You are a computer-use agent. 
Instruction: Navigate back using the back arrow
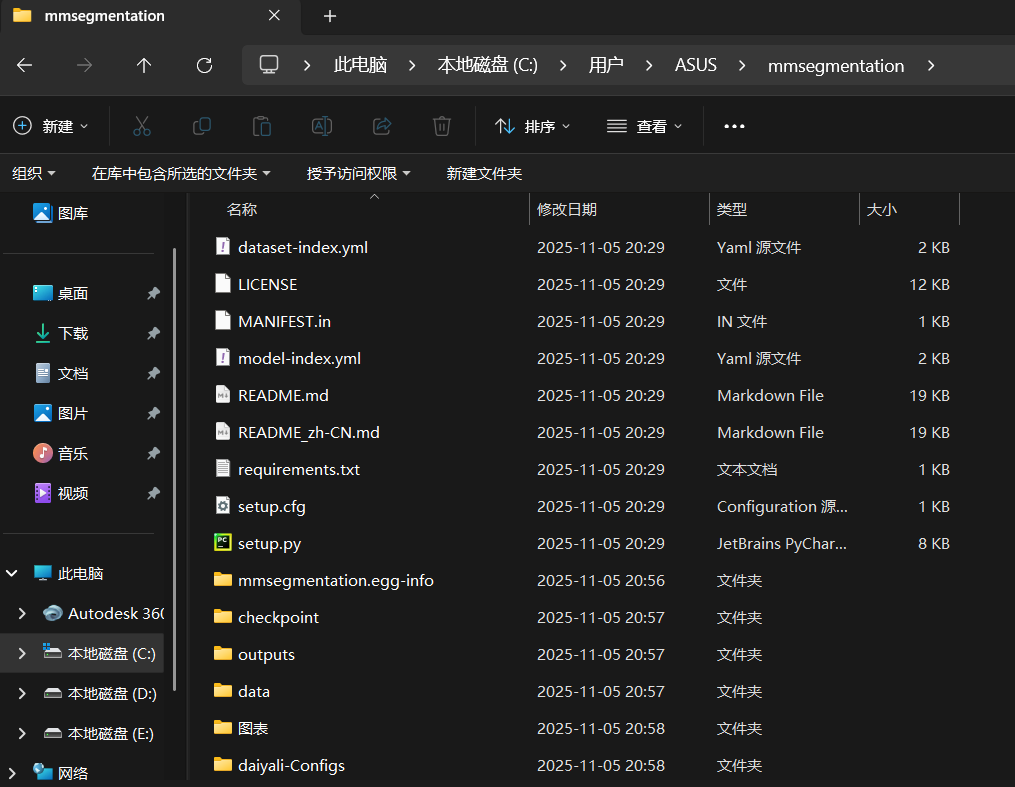[24, 65]
